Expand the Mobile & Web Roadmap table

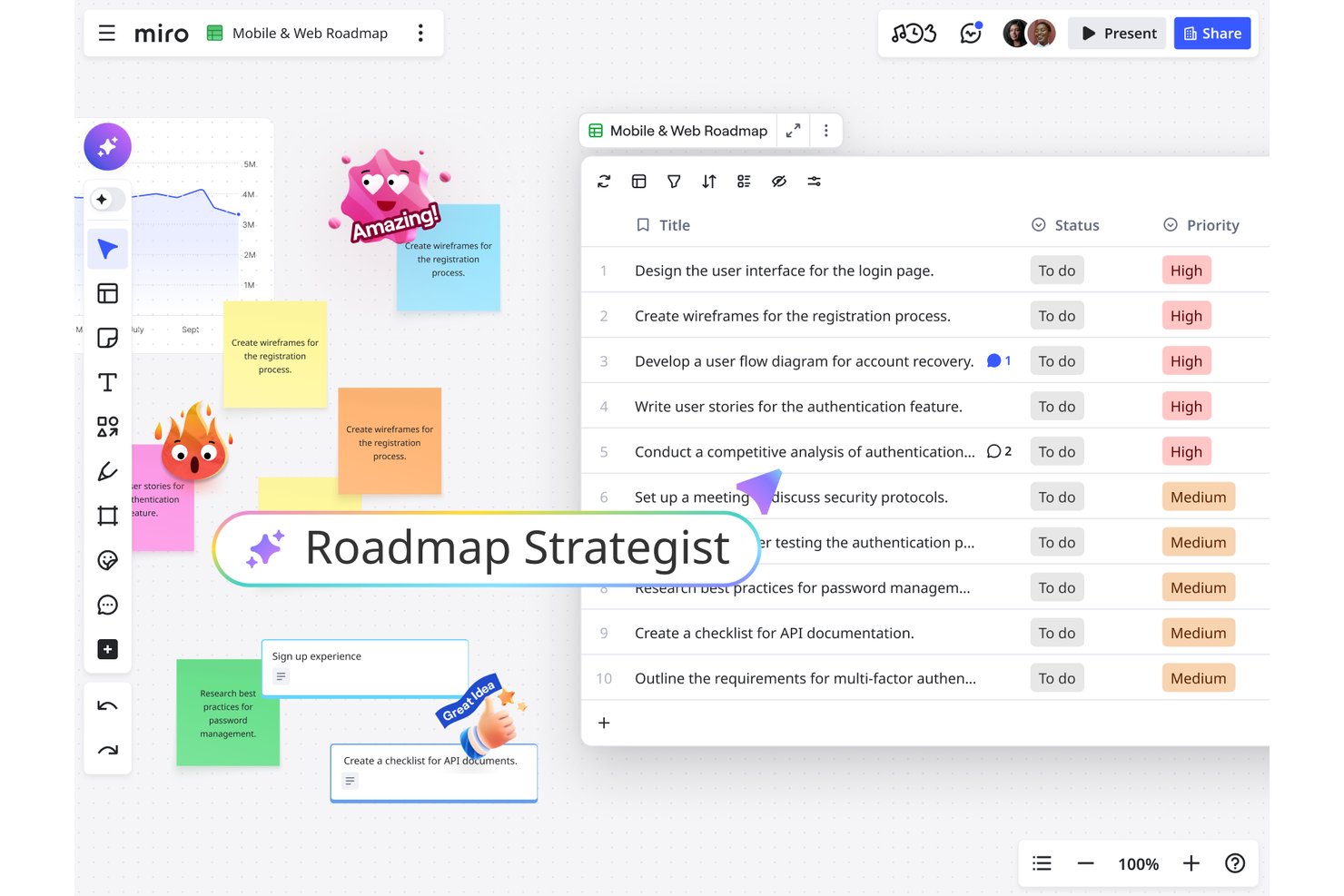(793, 131)
